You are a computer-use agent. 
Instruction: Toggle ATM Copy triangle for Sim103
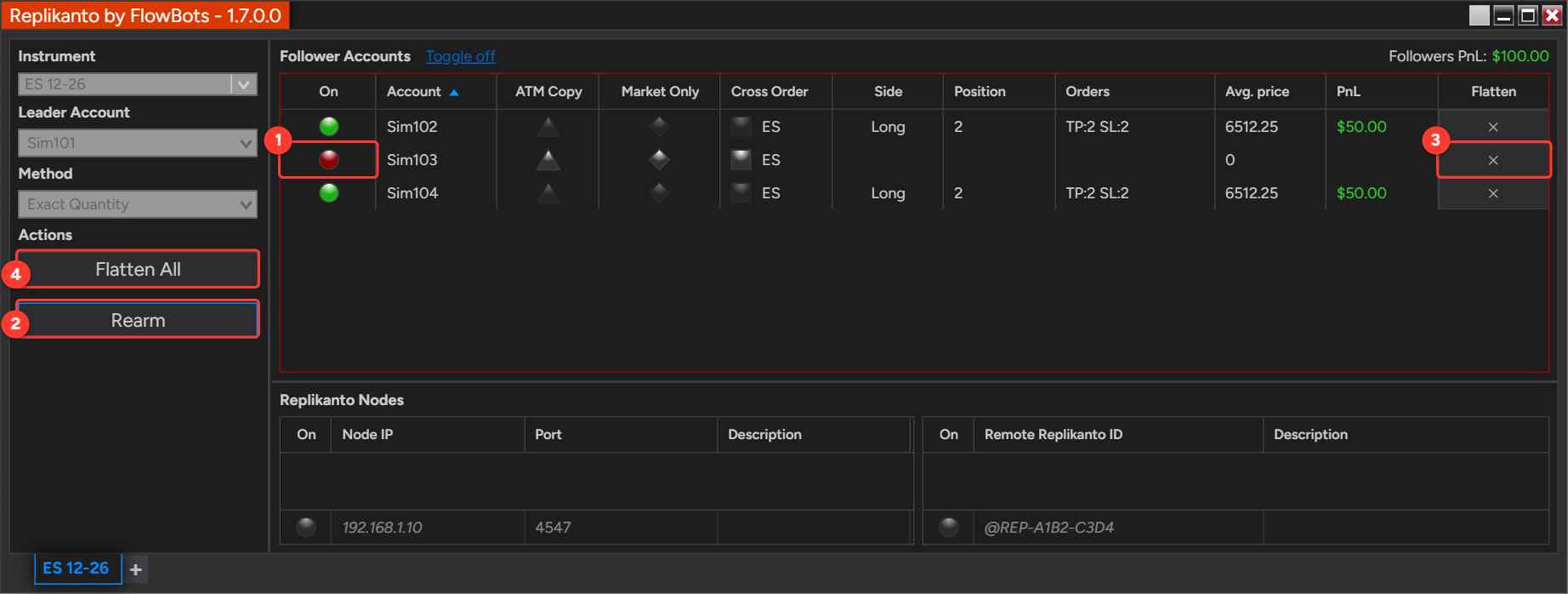(x=548, y=159)
